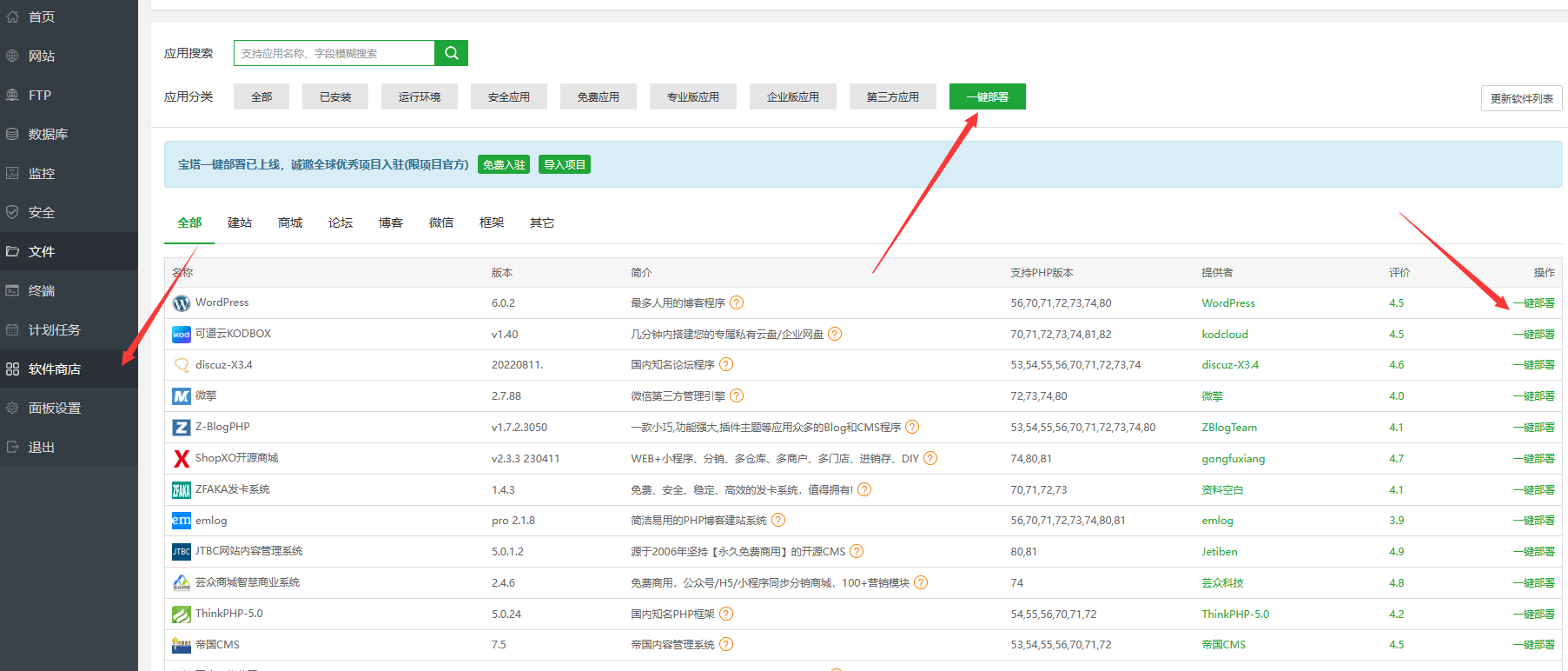The height and width of the screenshot is (671, 1568).
Task: Click the discuz-X3.4 app icon
Action: (x=182, y=365)
